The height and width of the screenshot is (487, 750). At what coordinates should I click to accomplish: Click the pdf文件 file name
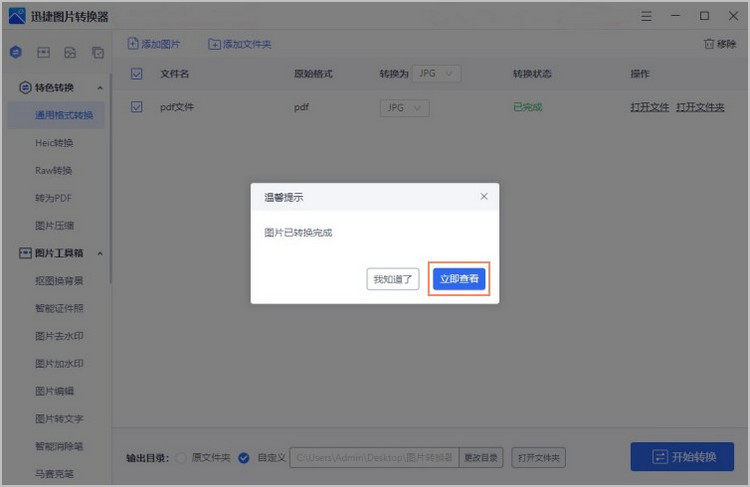177,107
